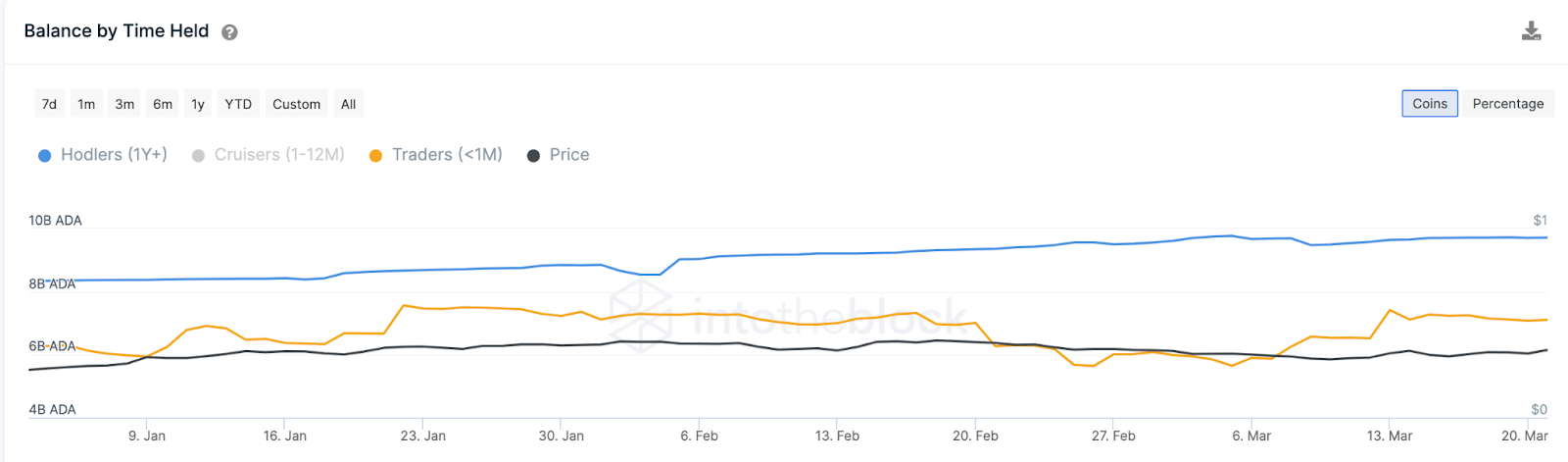1568x462 pixels.
Task: Switch to the 3m time range
Action: point(124,104)
